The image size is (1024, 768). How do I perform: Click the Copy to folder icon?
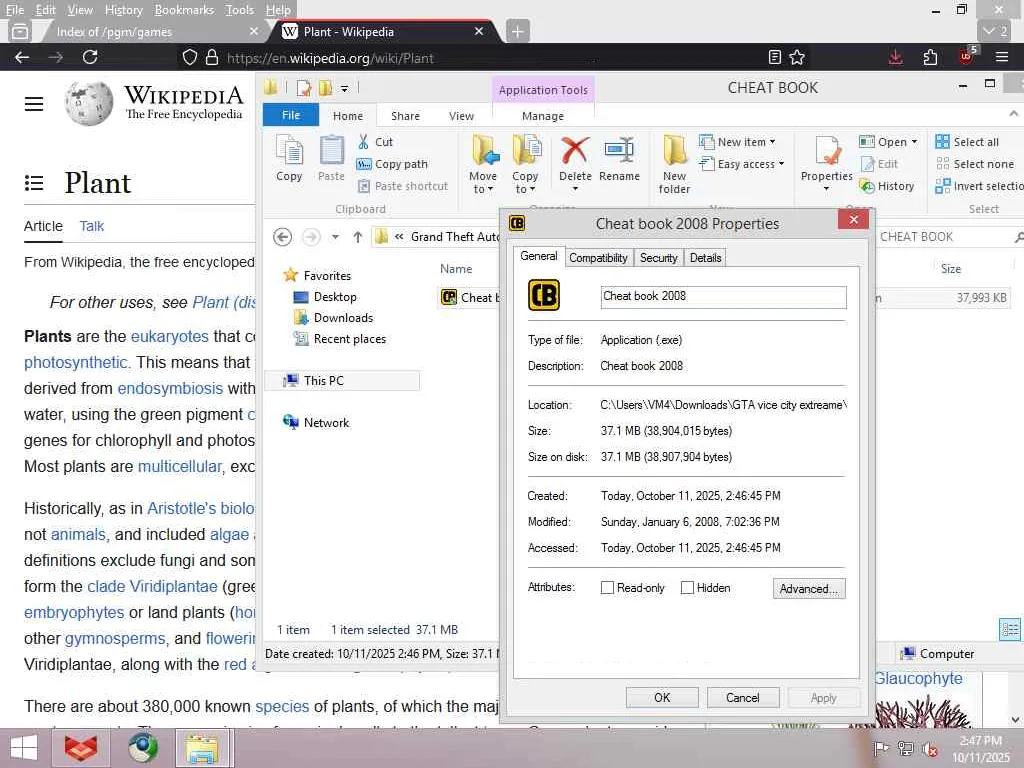[526, 150]
